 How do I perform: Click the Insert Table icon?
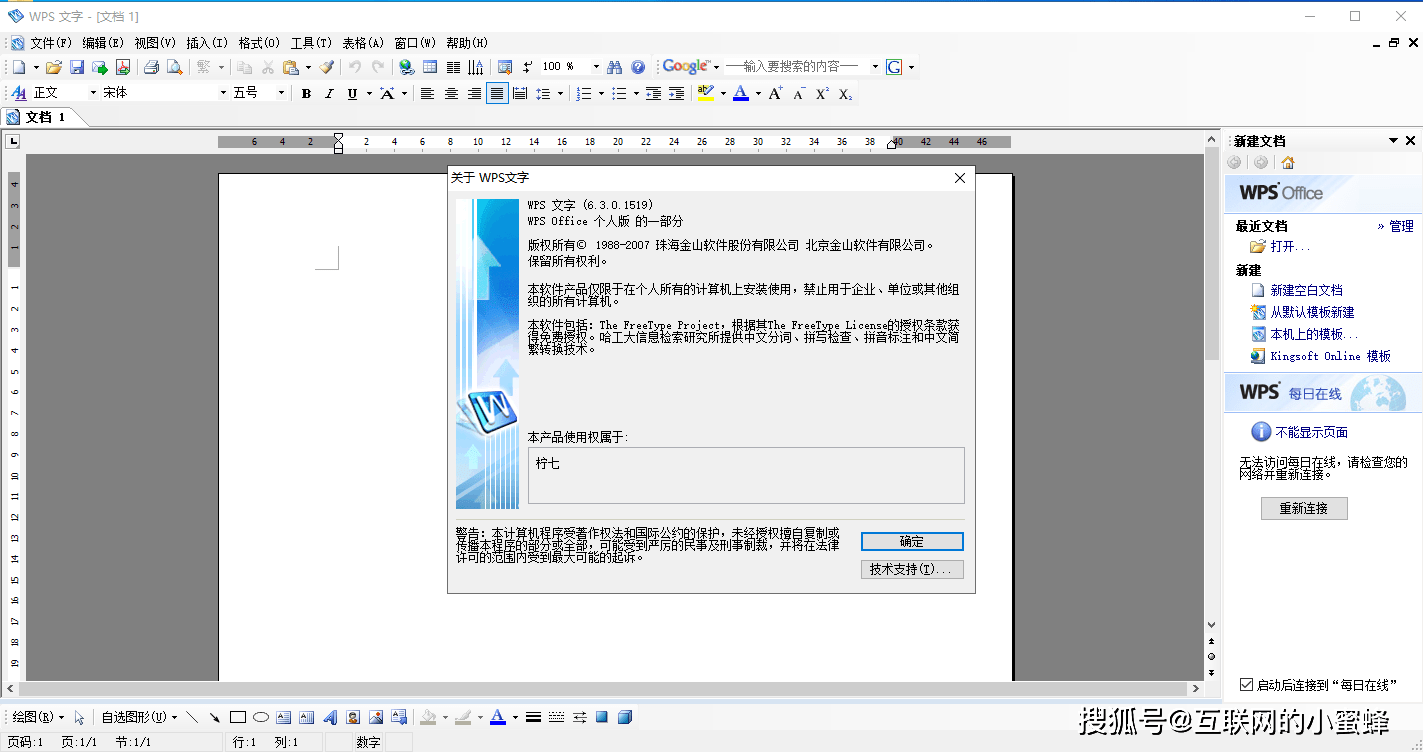click(430, 67)
